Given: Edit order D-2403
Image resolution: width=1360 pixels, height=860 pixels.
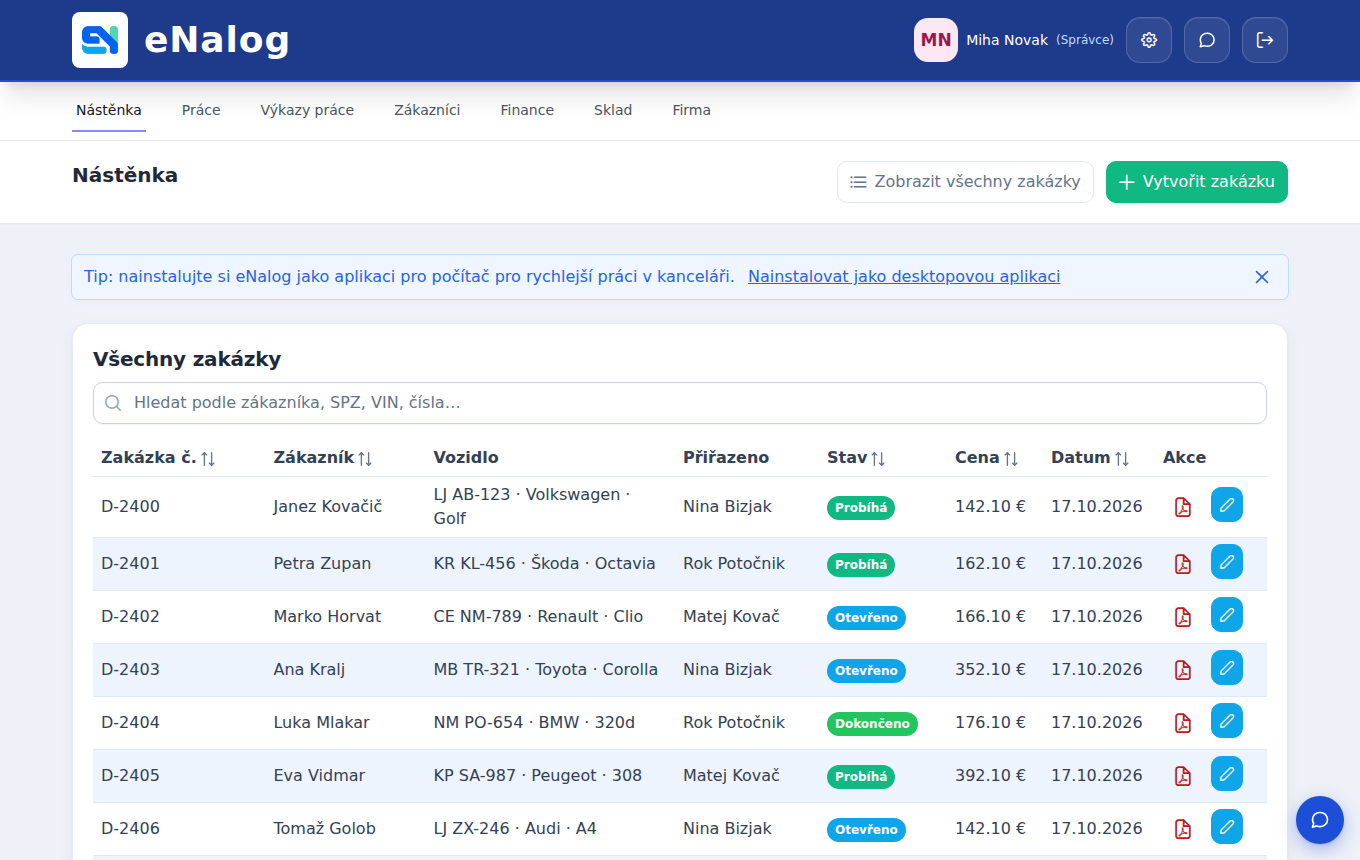Looking at the screenshot, I should pyautogui.click(x=1227, y=668).
